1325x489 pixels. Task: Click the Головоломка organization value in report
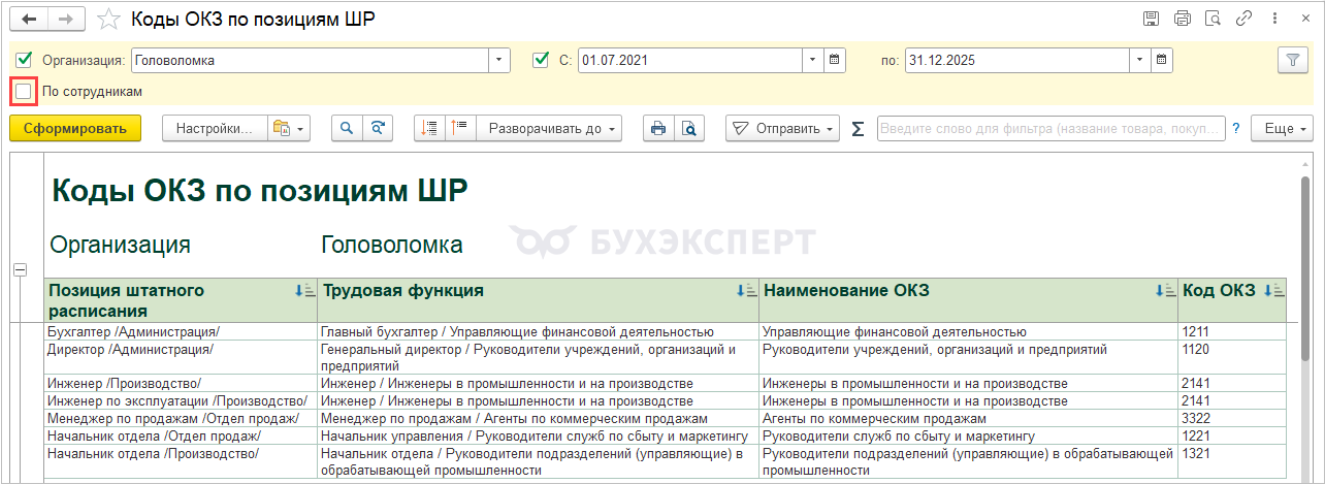pos(392,245)
